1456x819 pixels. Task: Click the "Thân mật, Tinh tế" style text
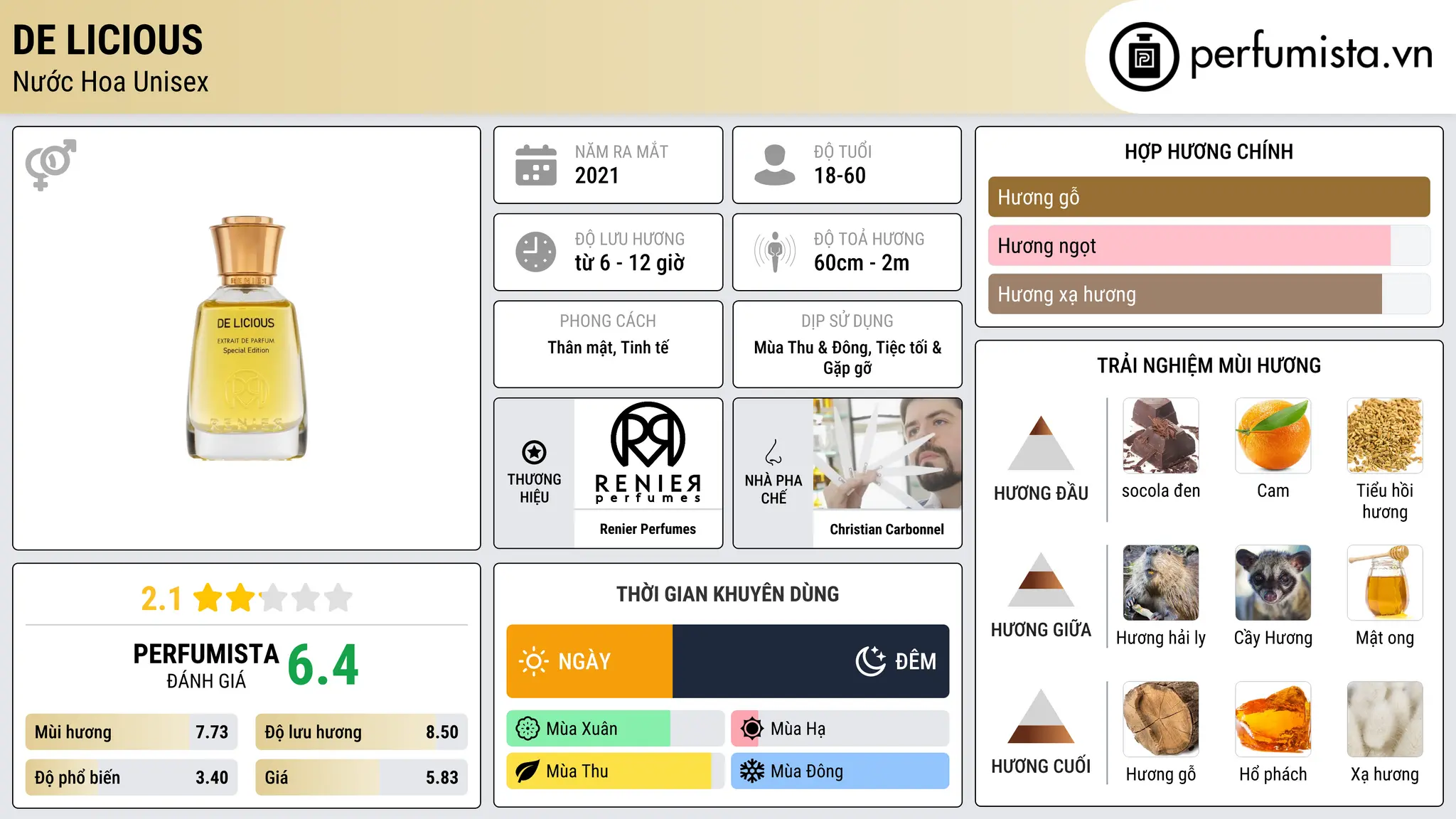coord(609,348)
